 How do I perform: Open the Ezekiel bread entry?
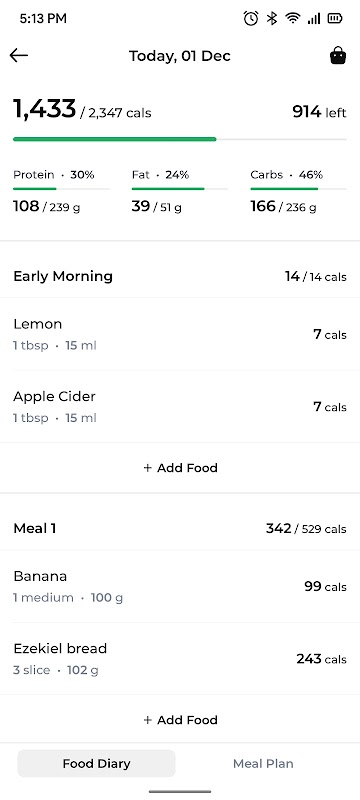tap(180, 659)
